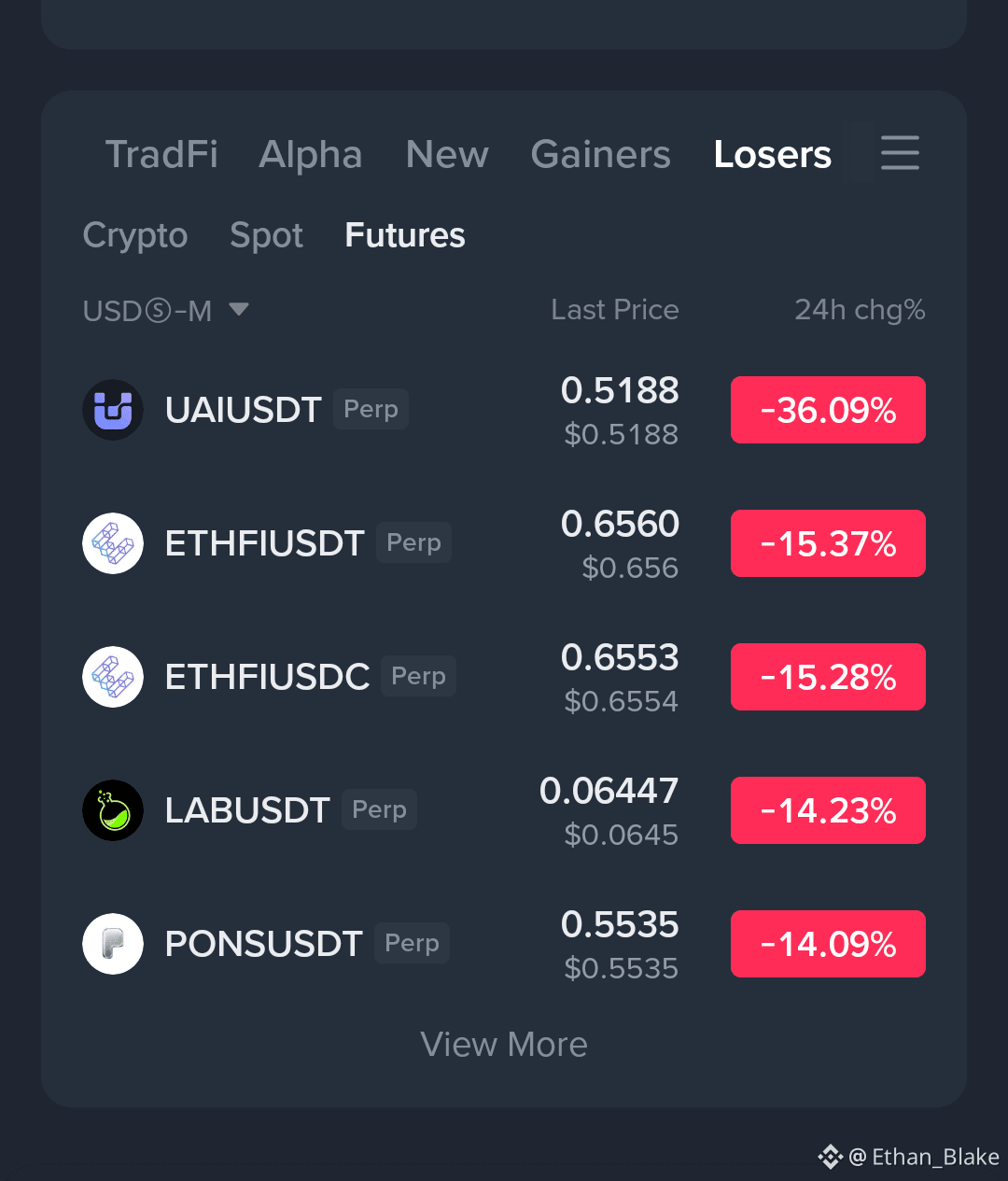Select the Gainers tab

point(600,154)
